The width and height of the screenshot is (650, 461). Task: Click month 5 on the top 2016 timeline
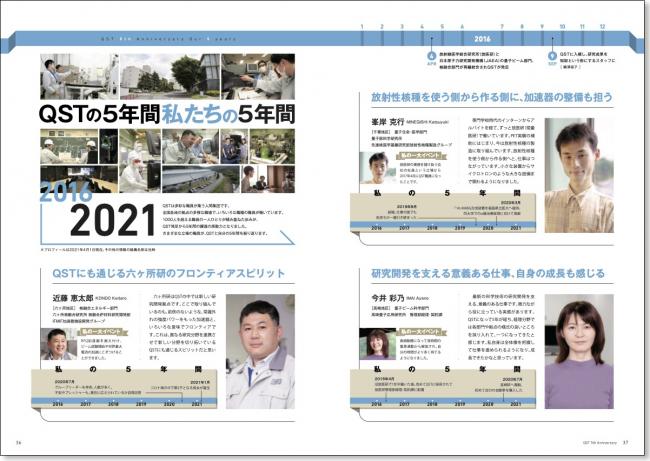coord(442,27)
